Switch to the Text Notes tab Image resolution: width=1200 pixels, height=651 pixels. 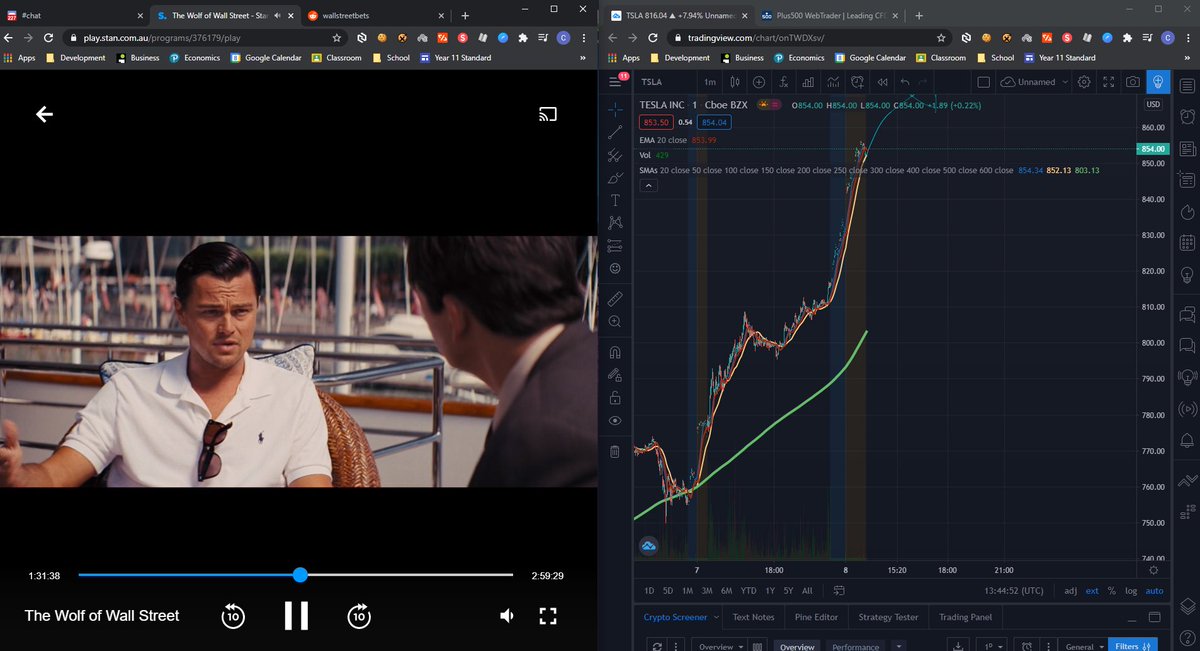(753, 617)
